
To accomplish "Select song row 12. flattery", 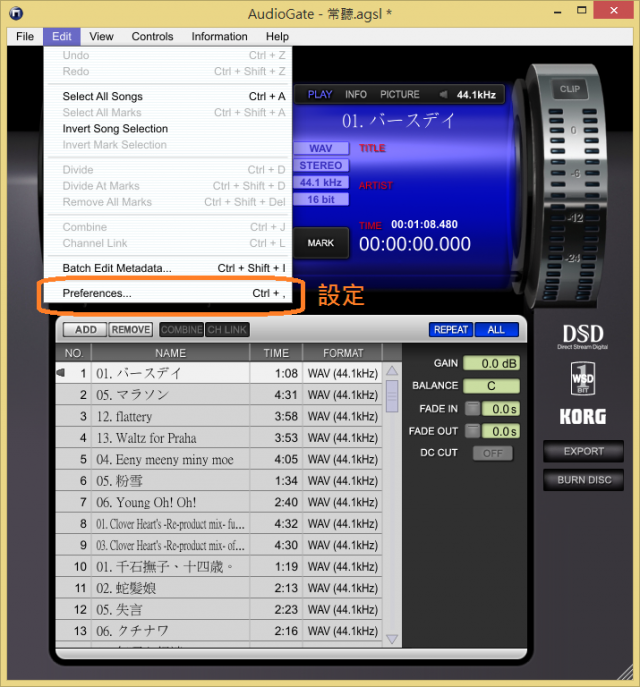I will click(x=219, y=416).
